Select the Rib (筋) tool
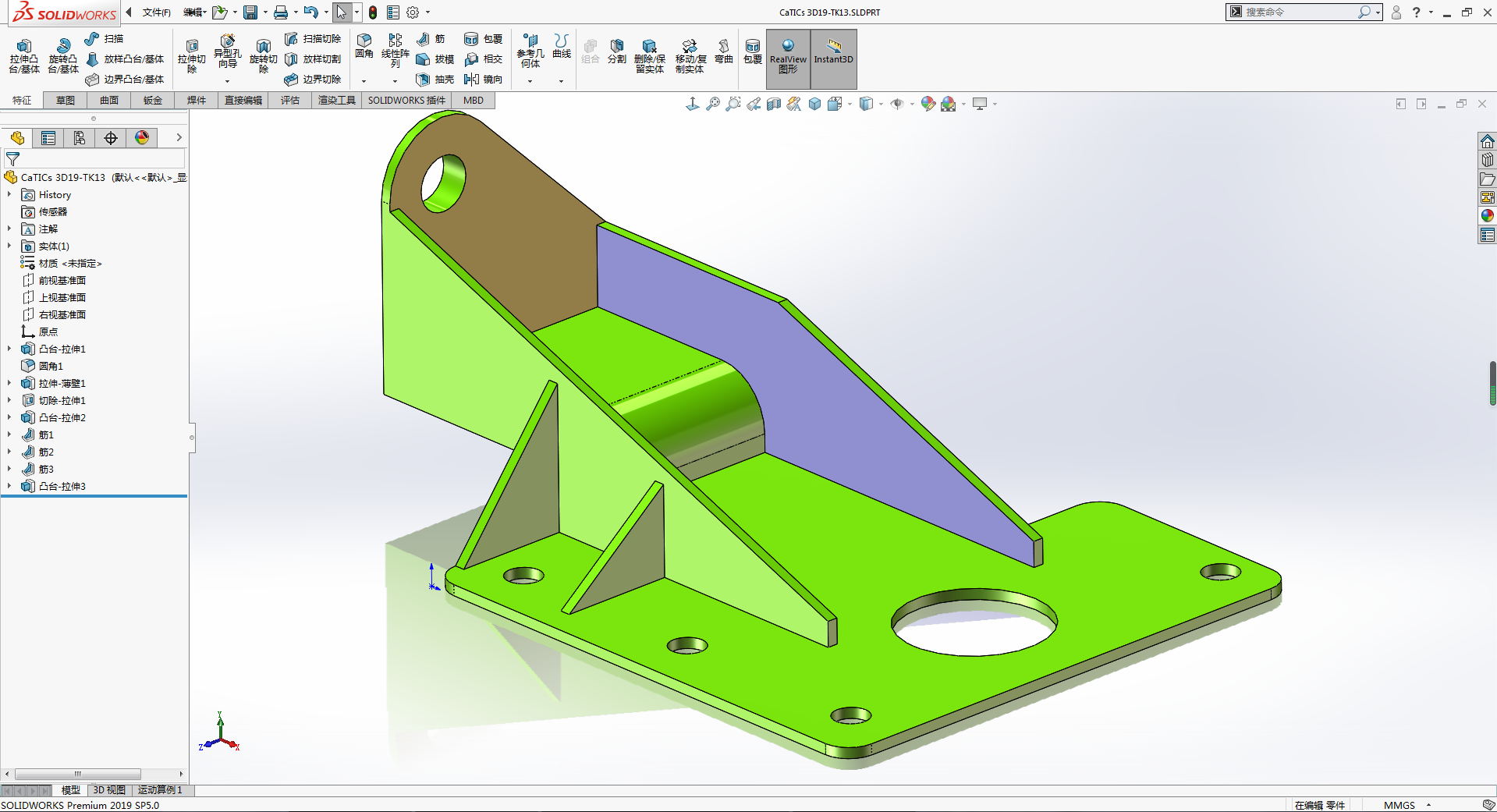1497x812 pixels. 431,38
